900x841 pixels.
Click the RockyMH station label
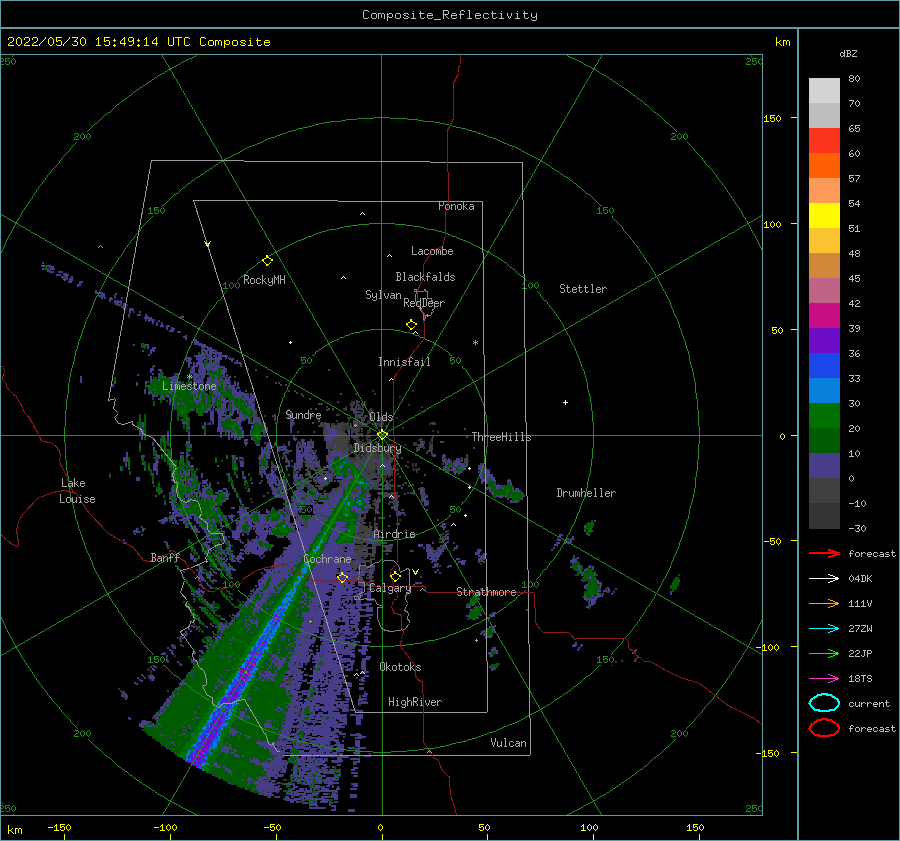tap(264, 280)
